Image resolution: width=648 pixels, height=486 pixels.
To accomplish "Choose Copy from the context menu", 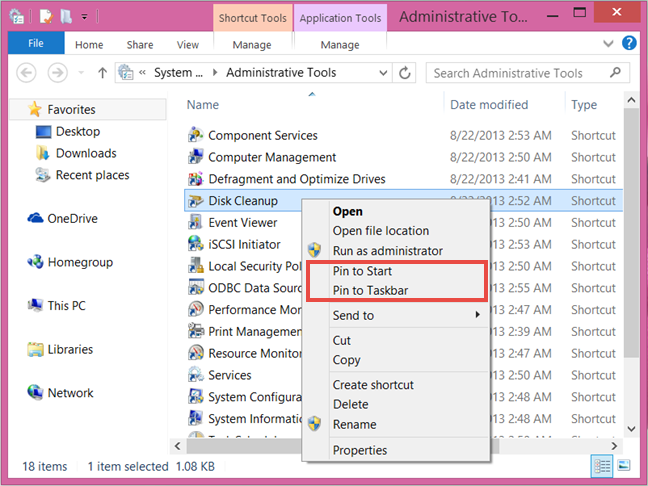I will pyautogui.click(x=346, y=360).
